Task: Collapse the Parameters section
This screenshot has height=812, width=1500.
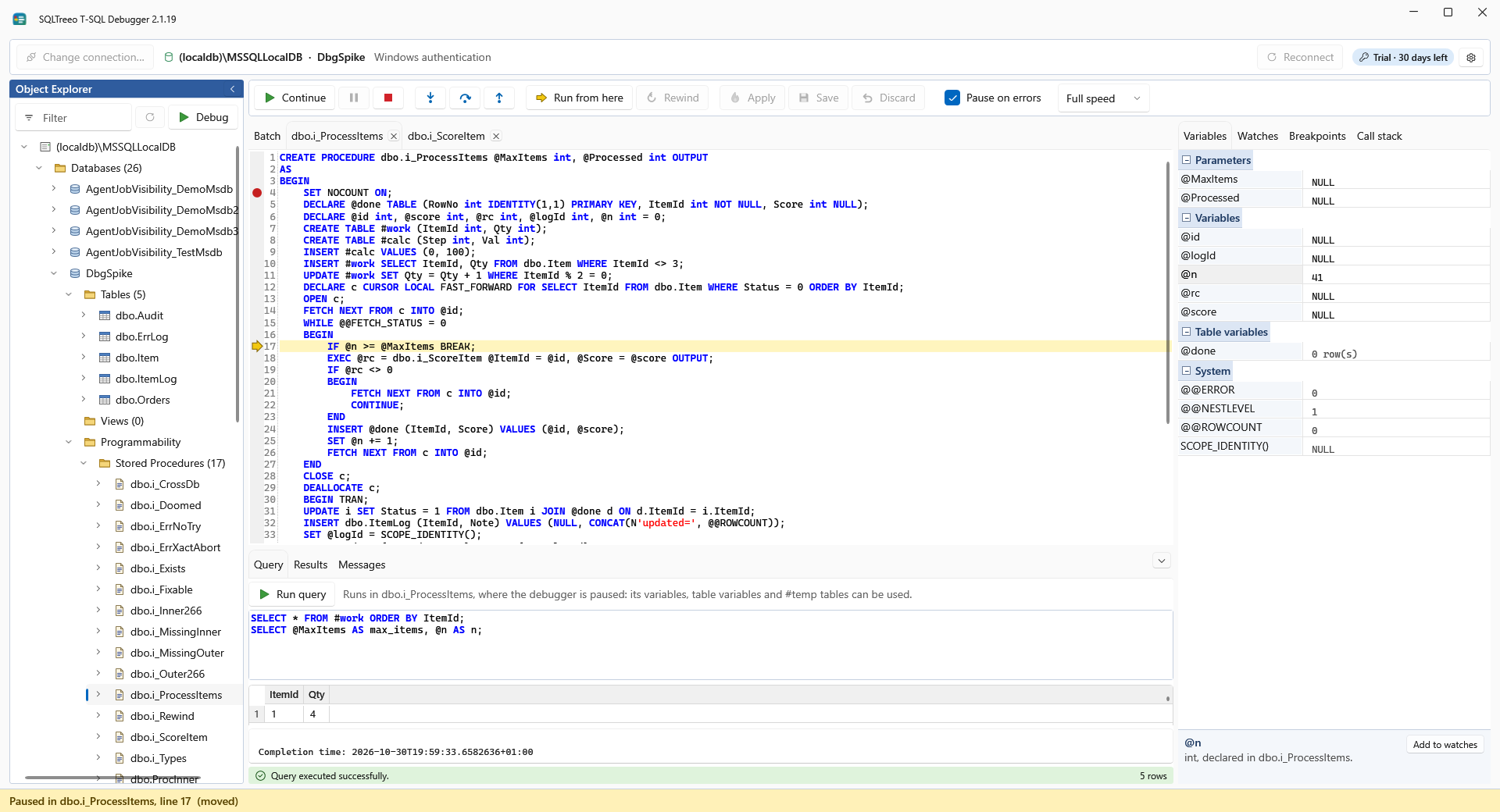Action: tap(1187, 160)
